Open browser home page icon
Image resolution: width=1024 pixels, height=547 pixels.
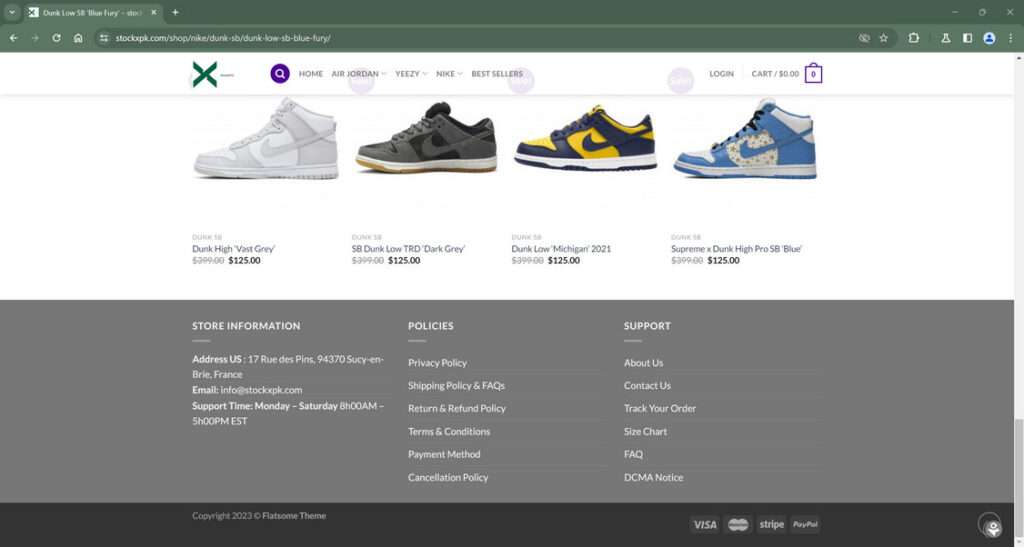[78, 38]
